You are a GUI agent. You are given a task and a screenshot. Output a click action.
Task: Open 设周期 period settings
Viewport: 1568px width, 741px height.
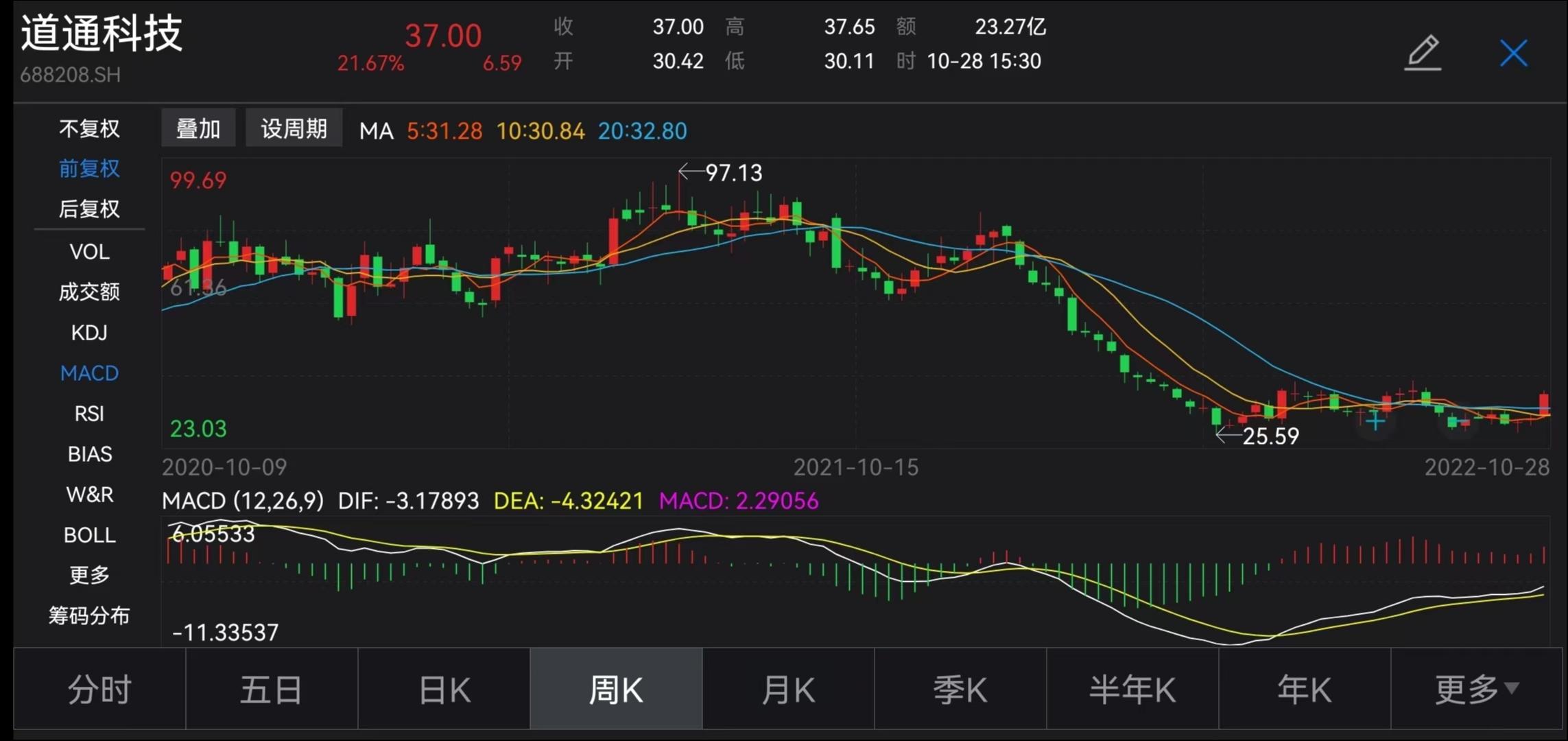294,127
